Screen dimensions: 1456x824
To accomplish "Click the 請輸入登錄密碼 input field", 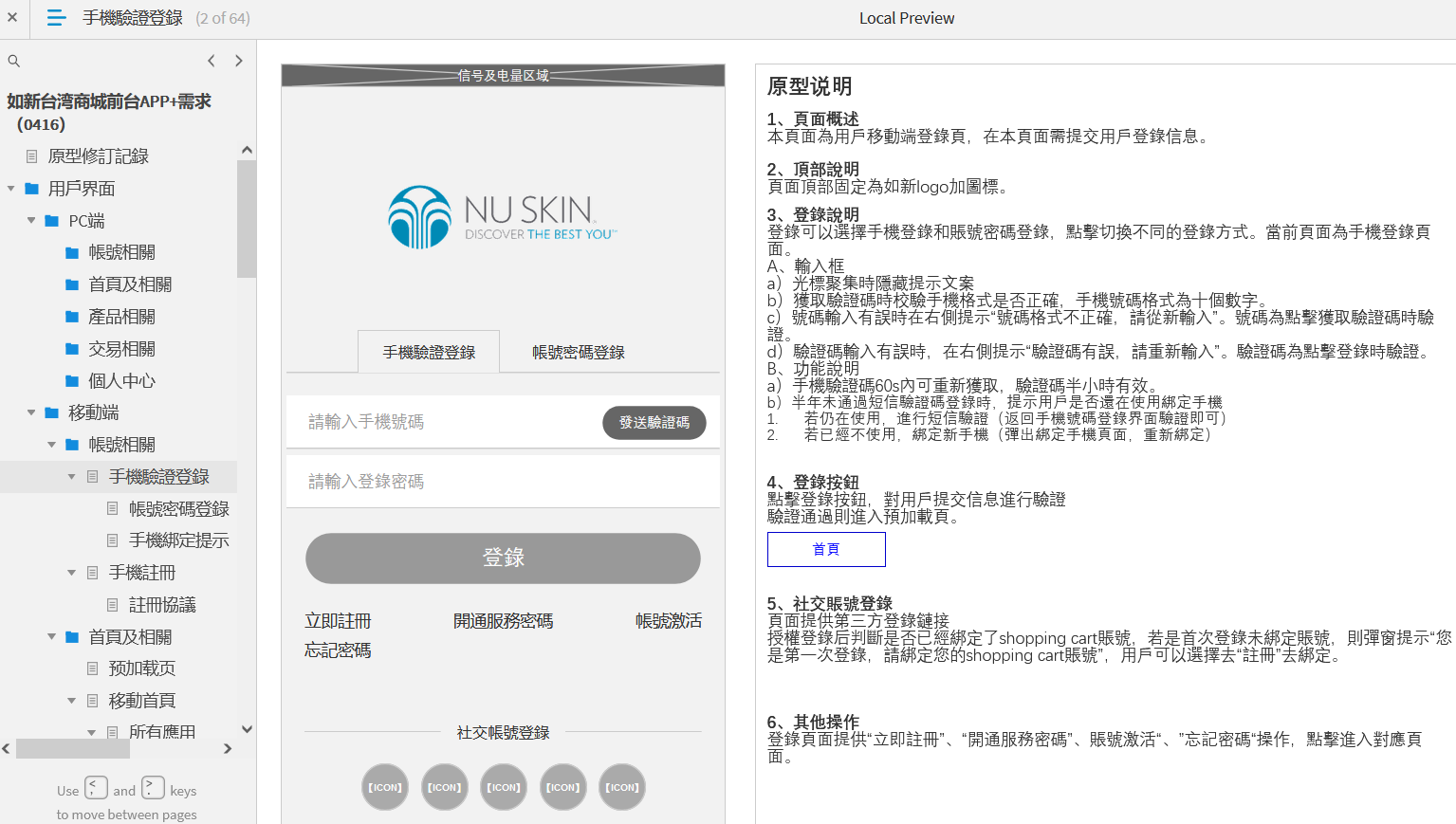I will click(503, 482).
